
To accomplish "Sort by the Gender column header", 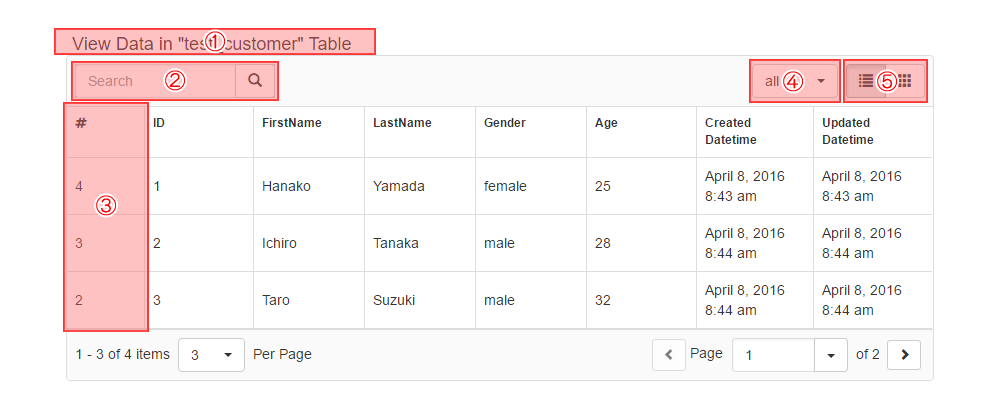I will [x=505, y=123].
